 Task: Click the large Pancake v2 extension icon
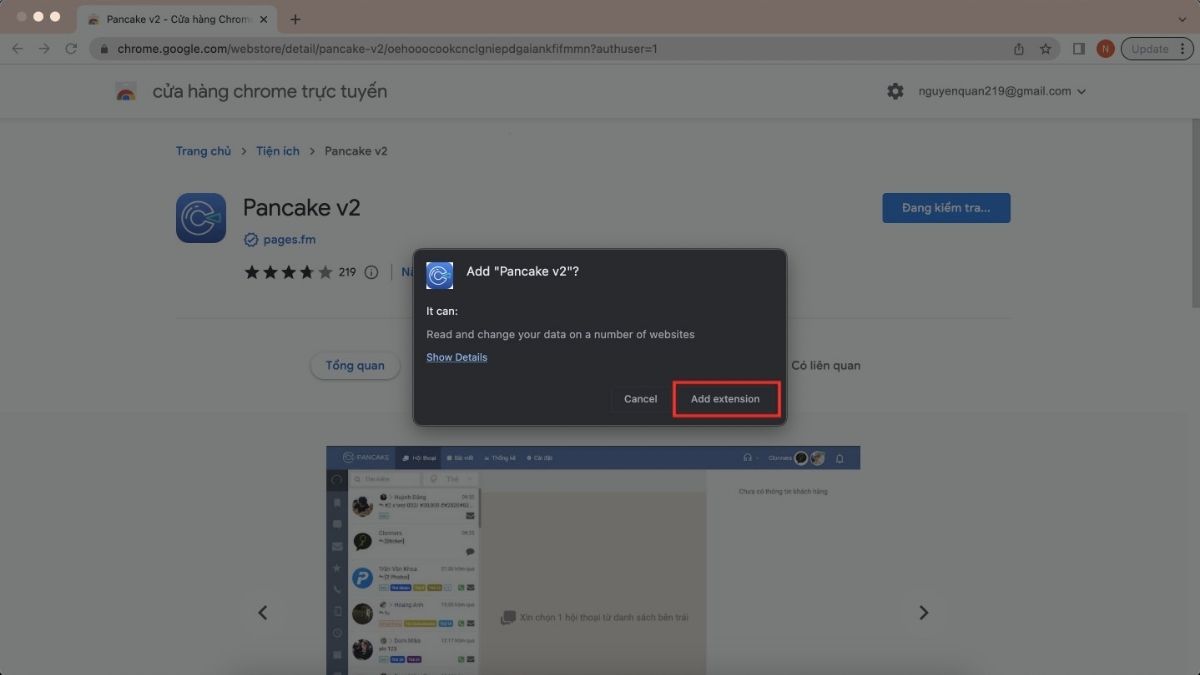201,218
